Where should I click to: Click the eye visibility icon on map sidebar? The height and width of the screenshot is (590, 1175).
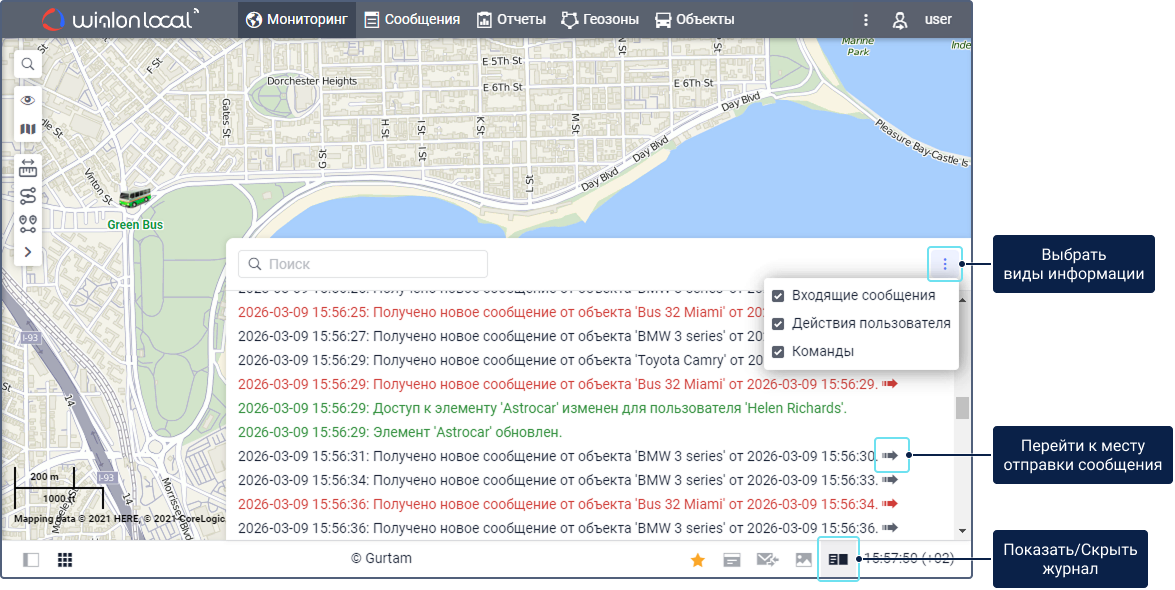pos(28,100)
